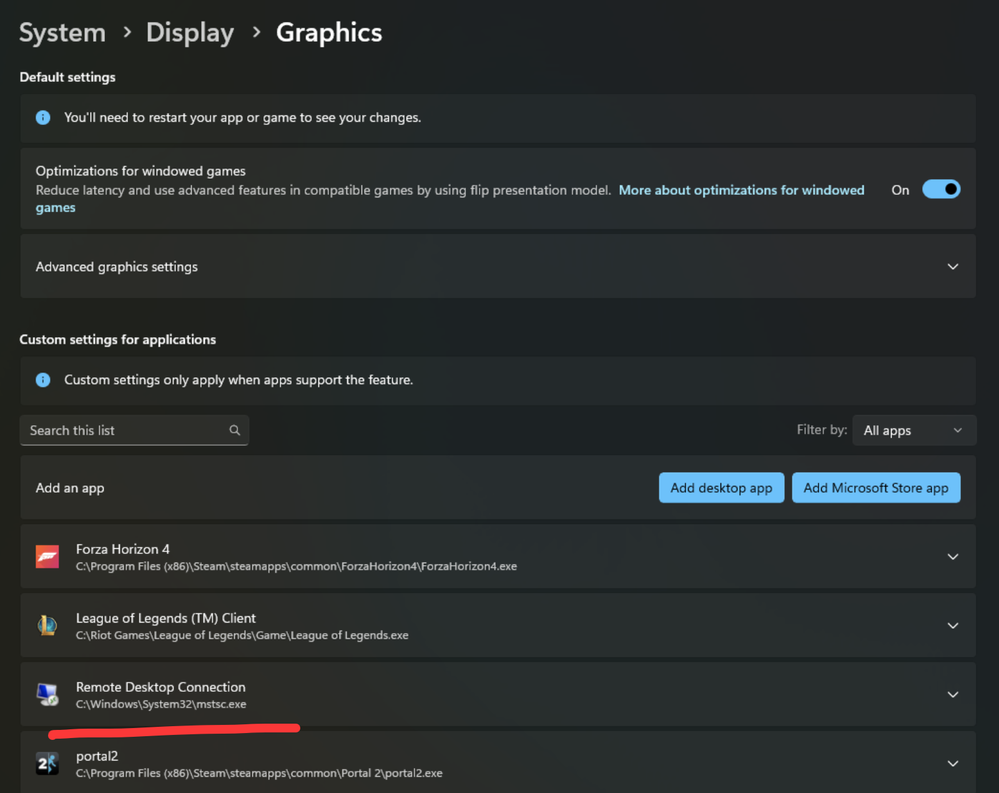Image resolution: width=999 pixels, height=793 pixels.
Task: Expand League of Legends (TM) Client chevron
Action: [x=952, y=625]
